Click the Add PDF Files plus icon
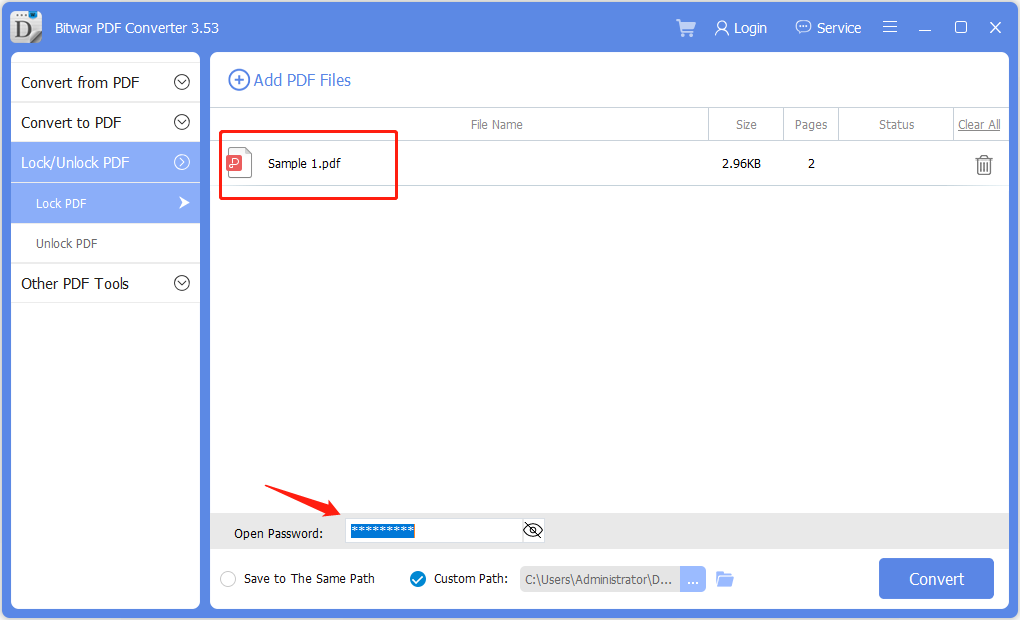 (x=239, y=80)
